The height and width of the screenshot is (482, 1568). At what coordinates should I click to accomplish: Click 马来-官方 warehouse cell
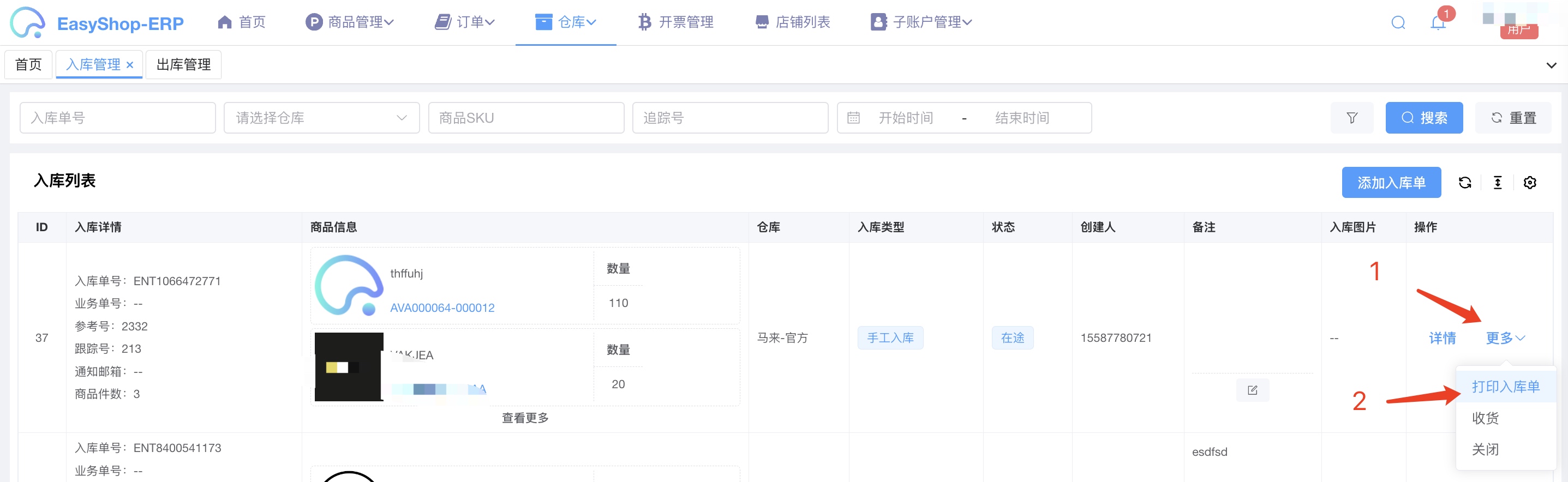pos(782,338)
